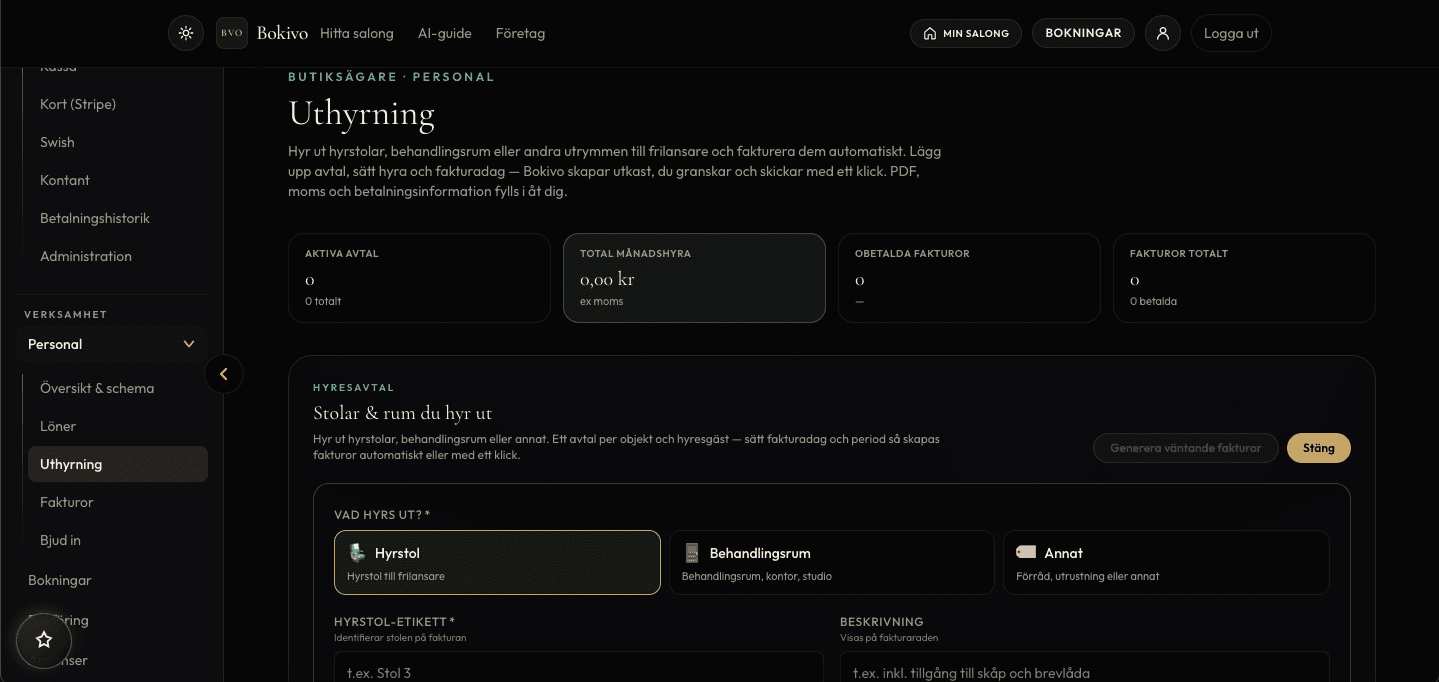The width and height of the screenshot is (1439, 682).
Task: Select the Behandlingsrum rental type
Action: point(832,562)
